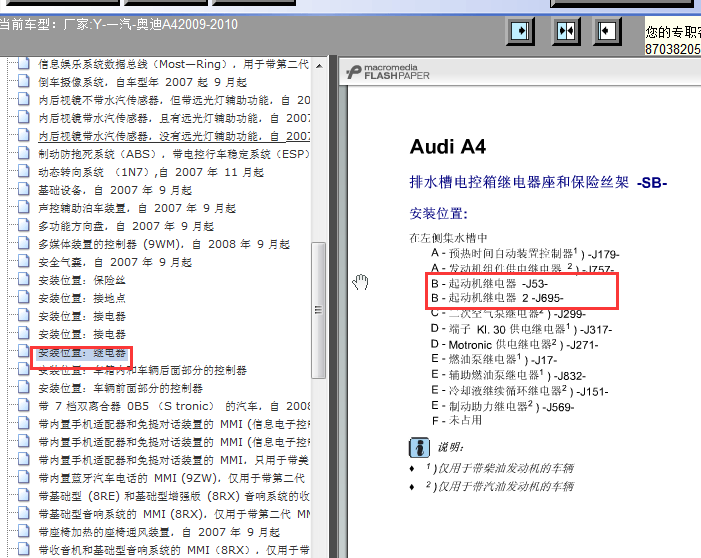This screenshot has width=701, height=558.
Task: Click line B - 起动机继电器 -J53-
Action: click(x=489, y=283)
